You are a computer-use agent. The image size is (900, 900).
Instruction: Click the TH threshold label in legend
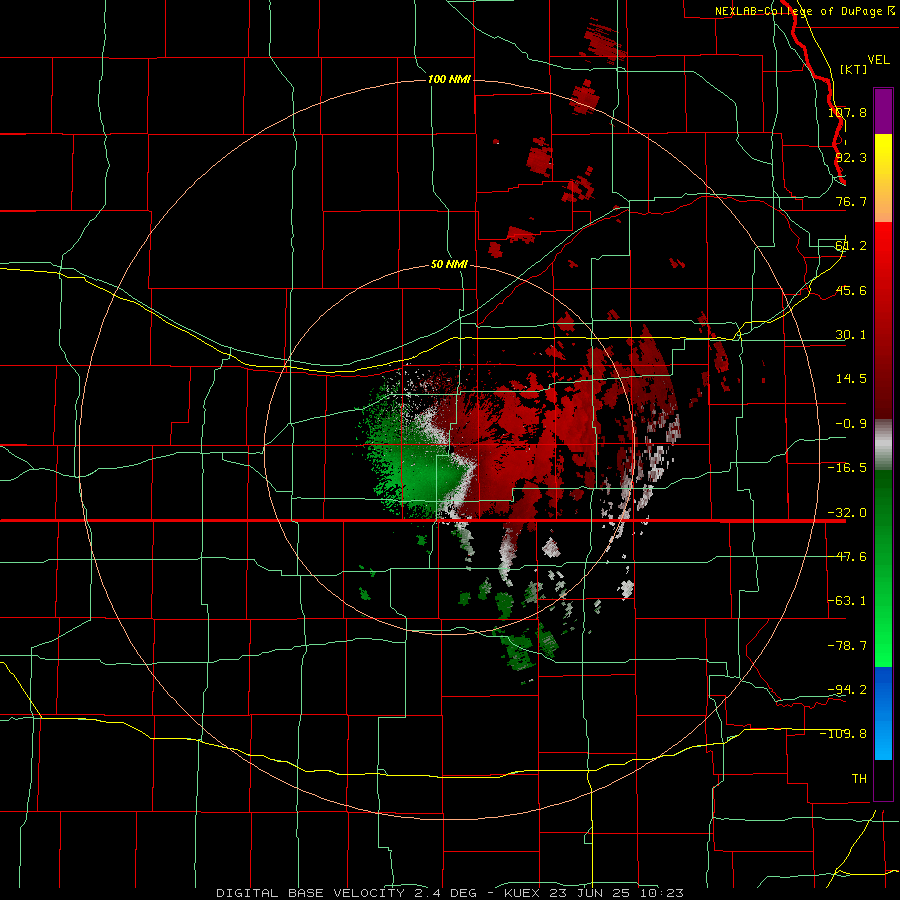(859, 779)
